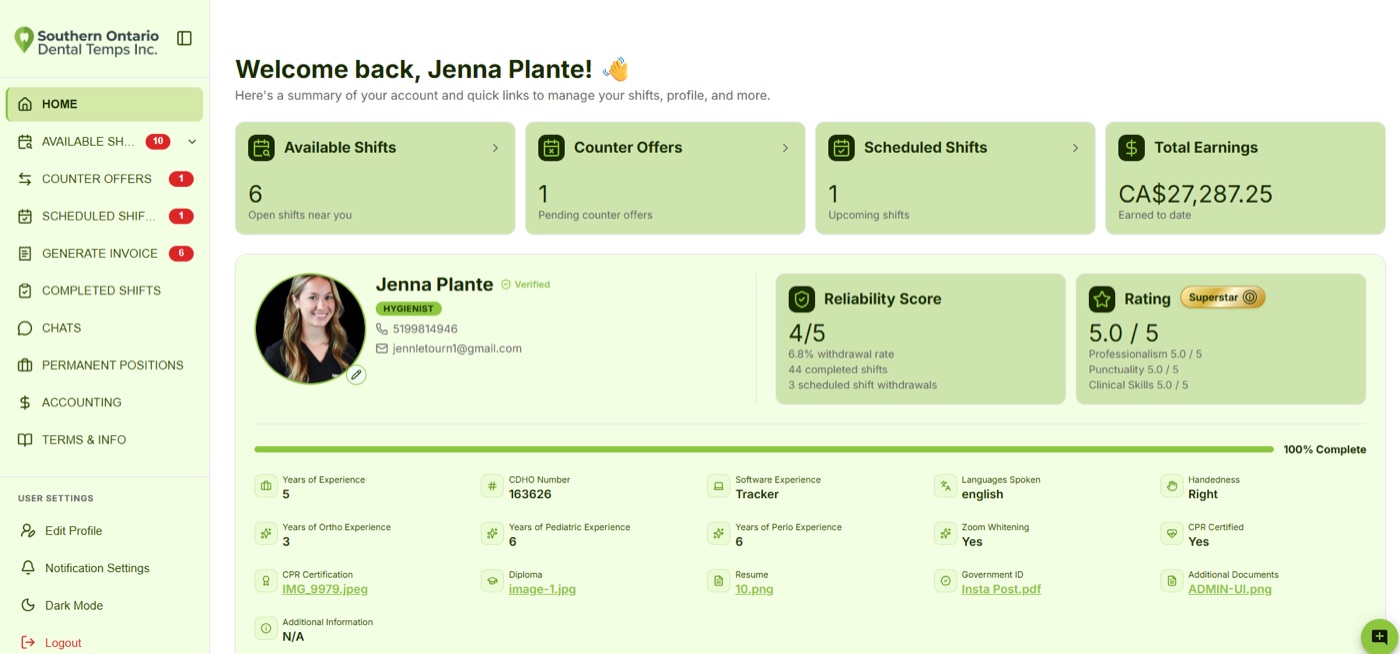
Task: Open the ADMIN-UI.png additional document
Action: tap(1230, 590)
